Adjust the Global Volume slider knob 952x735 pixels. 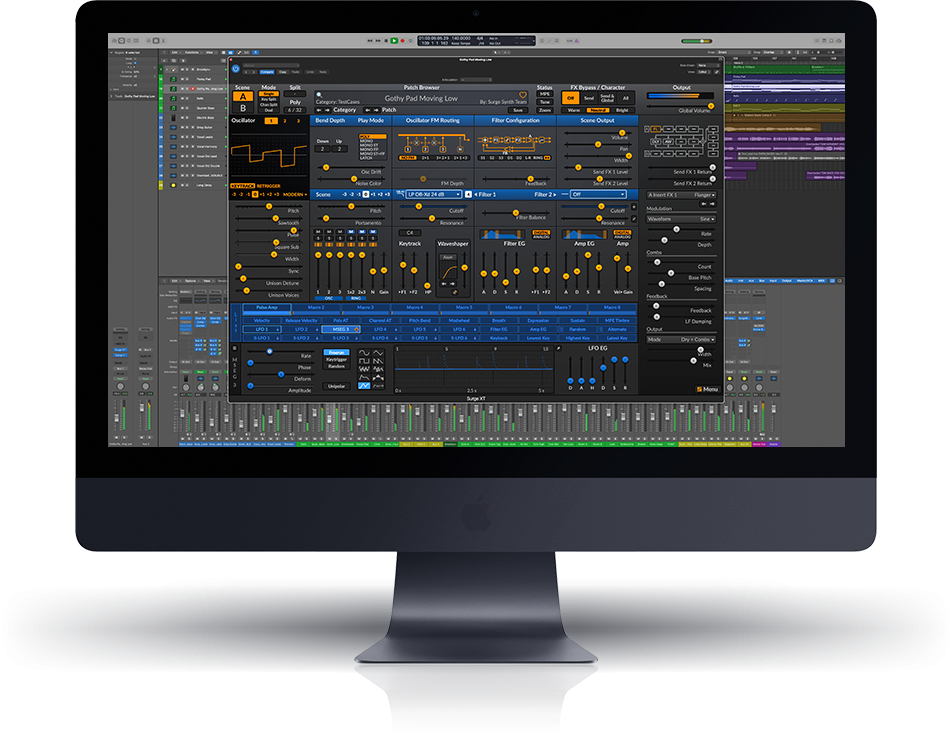(710, 106)
